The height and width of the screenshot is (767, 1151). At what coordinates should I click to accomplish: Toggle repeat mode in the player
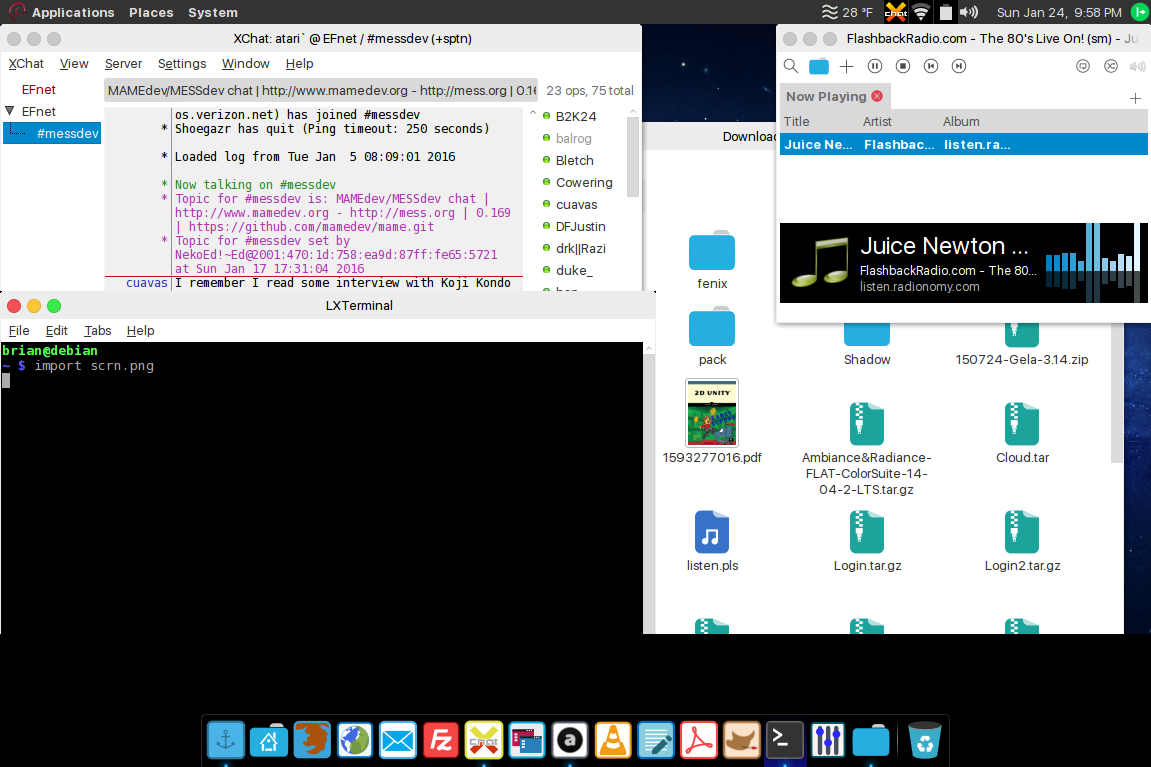(x=1083, y=66)
